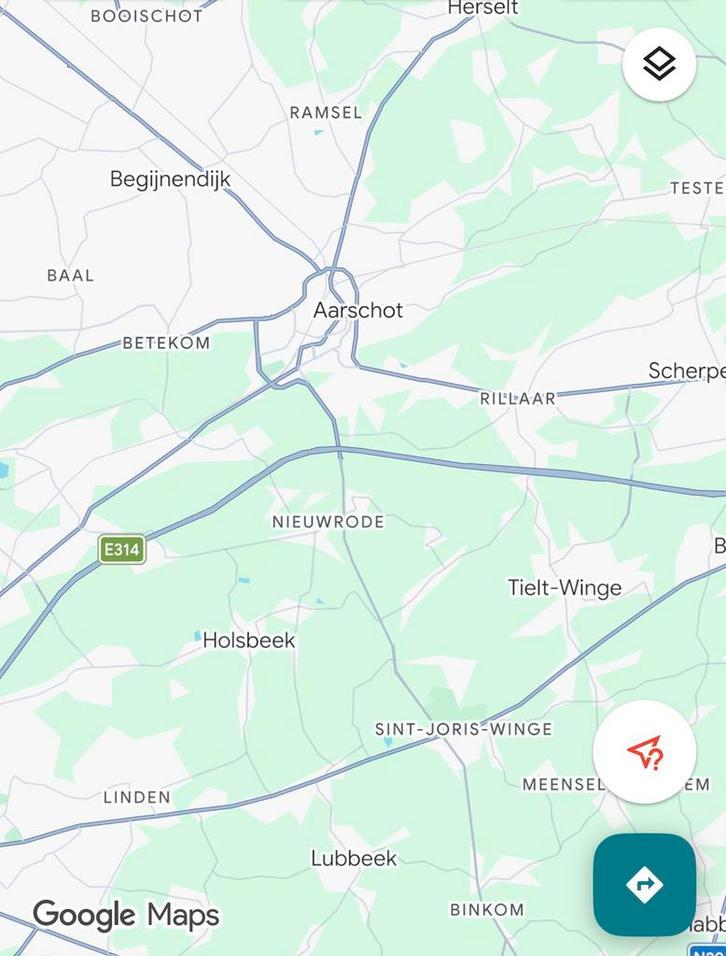Open directions with the teal arrow button
Screen dimensions: 726x956
click(x=644, y=884)
